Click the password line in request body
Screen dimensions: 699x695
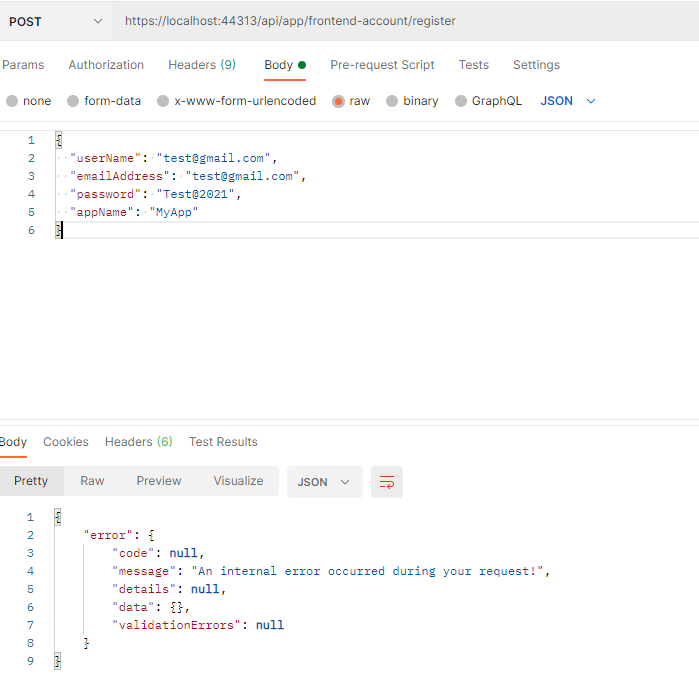pyautogui.click(x=156, y=194)
